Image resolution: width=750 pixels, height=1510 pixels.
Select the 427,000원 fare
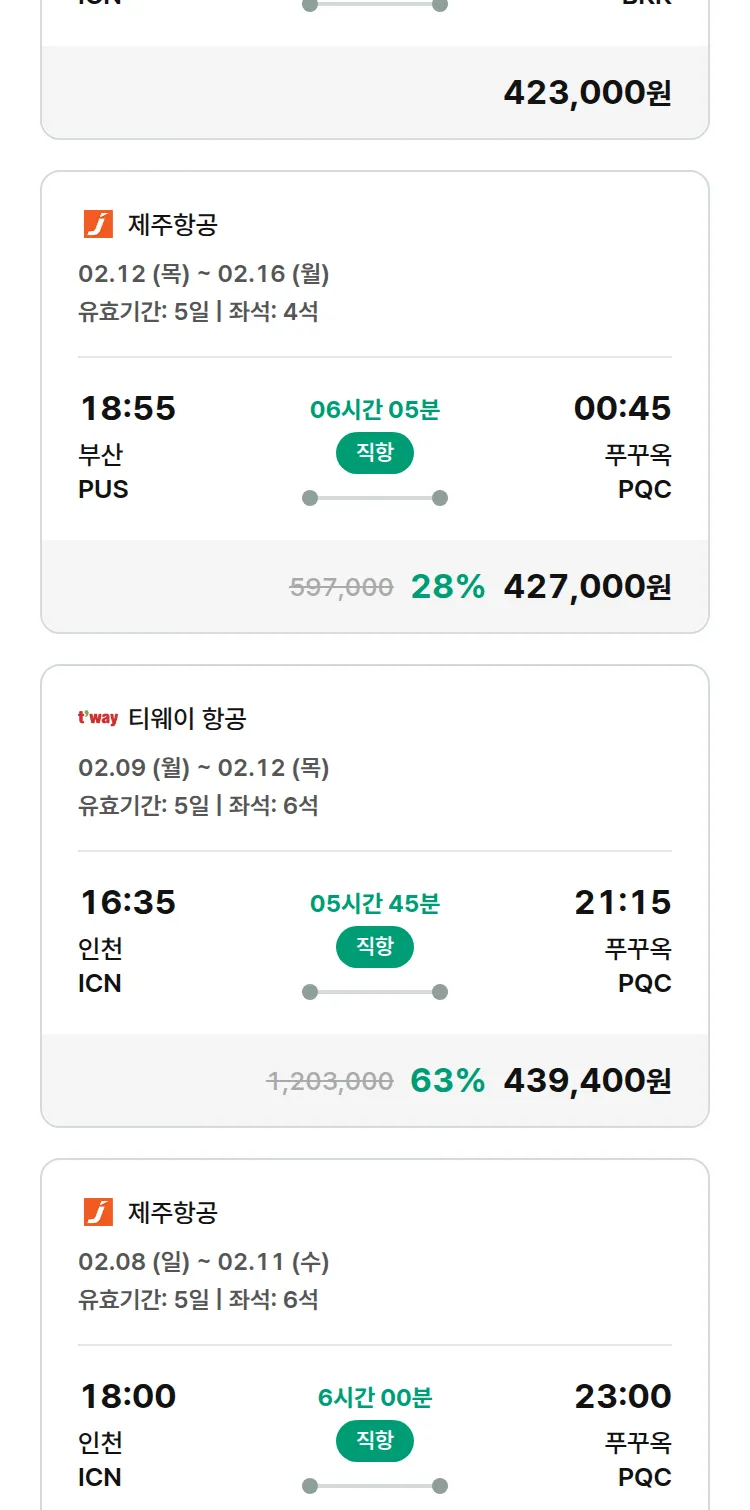click(x=587, y=587)
